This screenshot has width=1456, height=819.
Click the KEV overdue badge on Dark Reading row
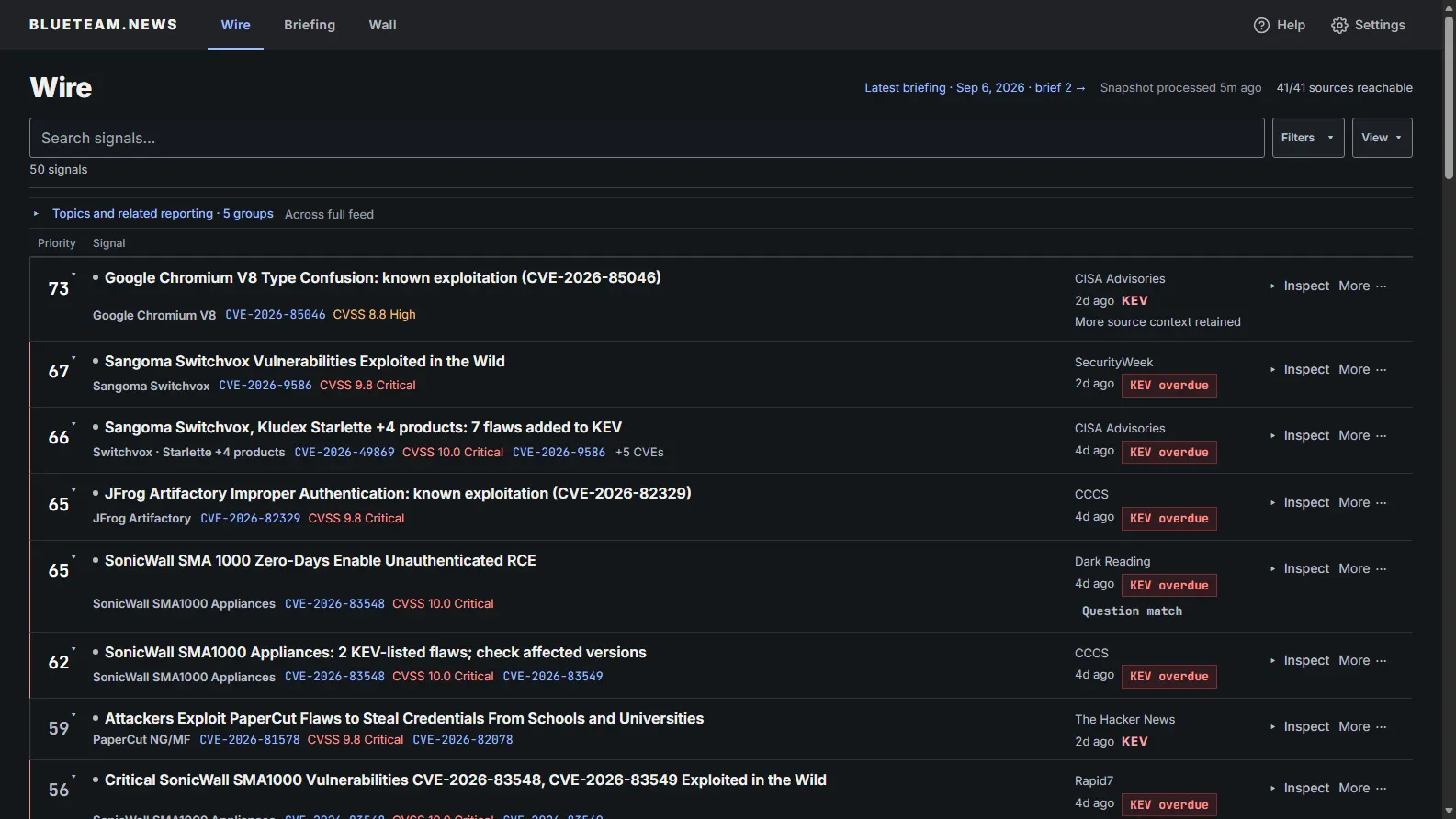click(x=1168, y=586)
